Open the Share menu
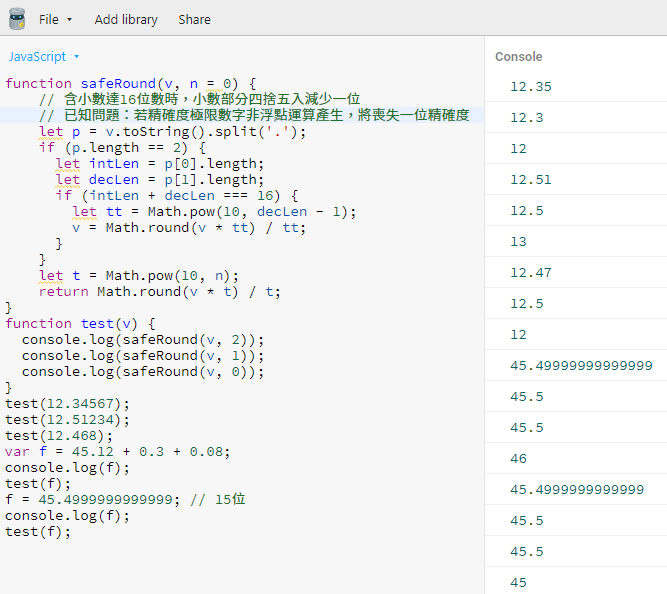Image resolution: width=667 pixels, height=594 pixels. coord(194,19)
